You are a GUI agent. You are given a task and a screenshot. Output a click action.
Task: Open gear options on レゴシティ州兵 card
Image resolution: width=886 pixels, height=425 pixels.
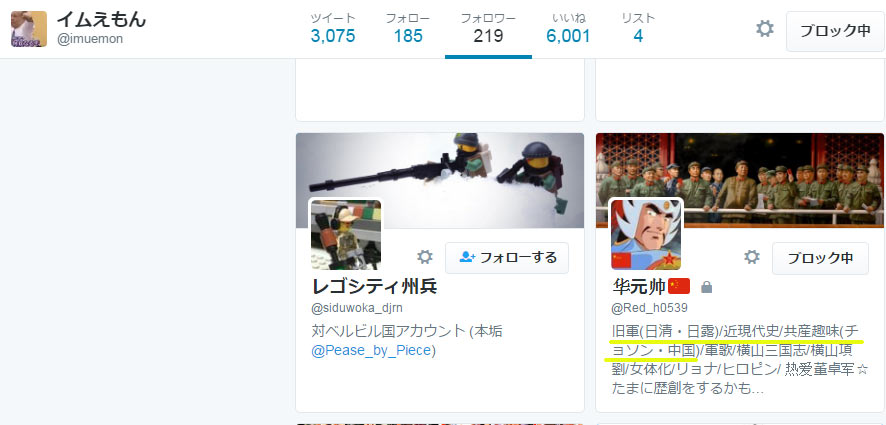click(424, 258)
